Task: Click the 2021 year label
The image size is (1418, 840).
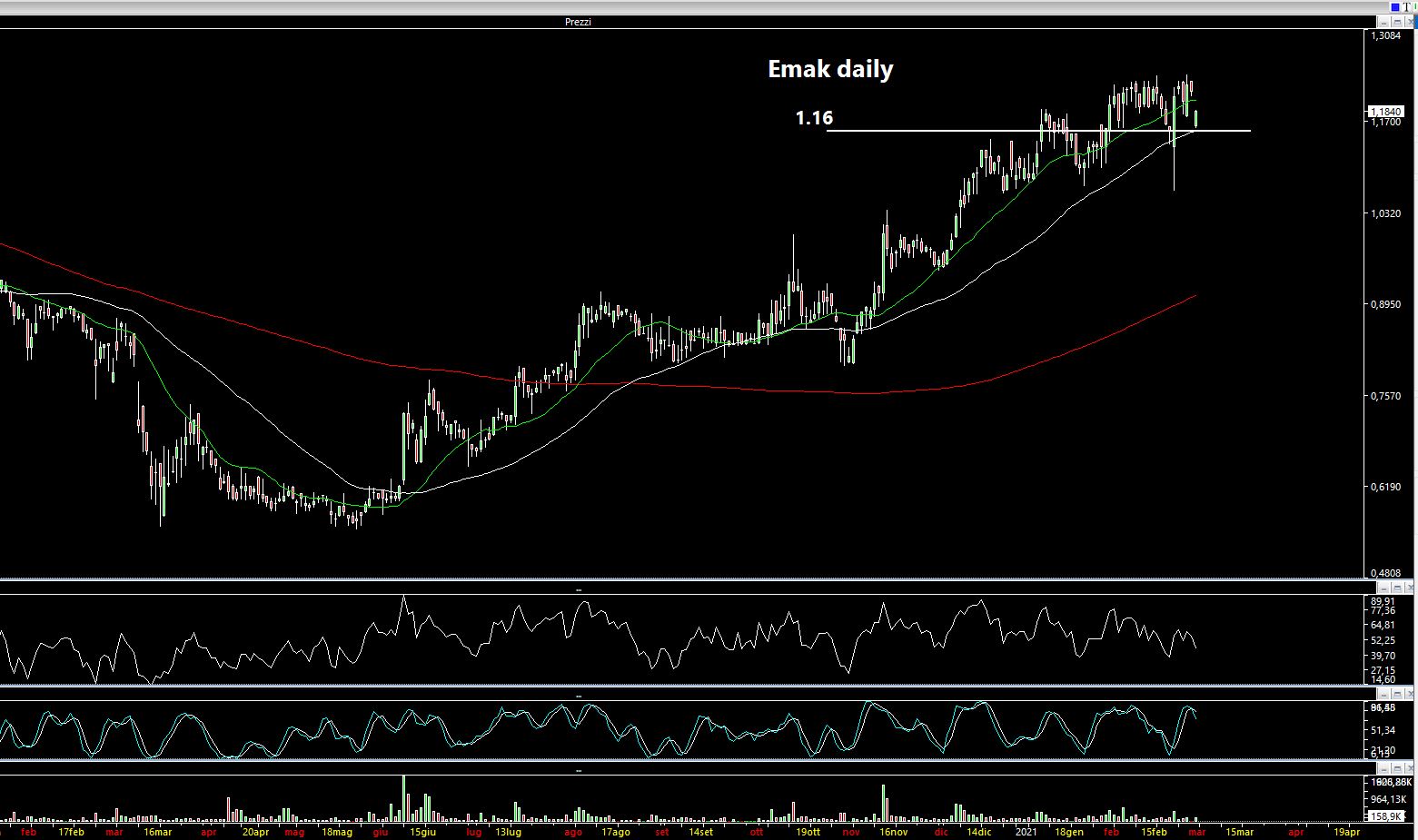Action: (1026, 832)
